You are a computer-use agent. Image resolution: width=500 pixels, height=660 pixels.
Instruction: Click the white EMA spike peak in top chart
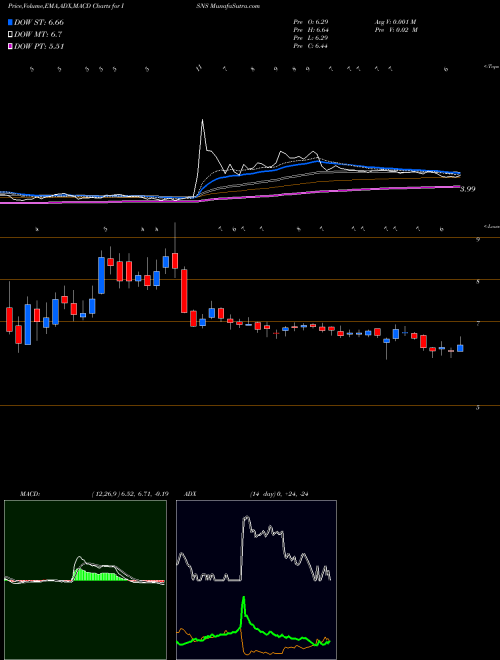point(202,122)
